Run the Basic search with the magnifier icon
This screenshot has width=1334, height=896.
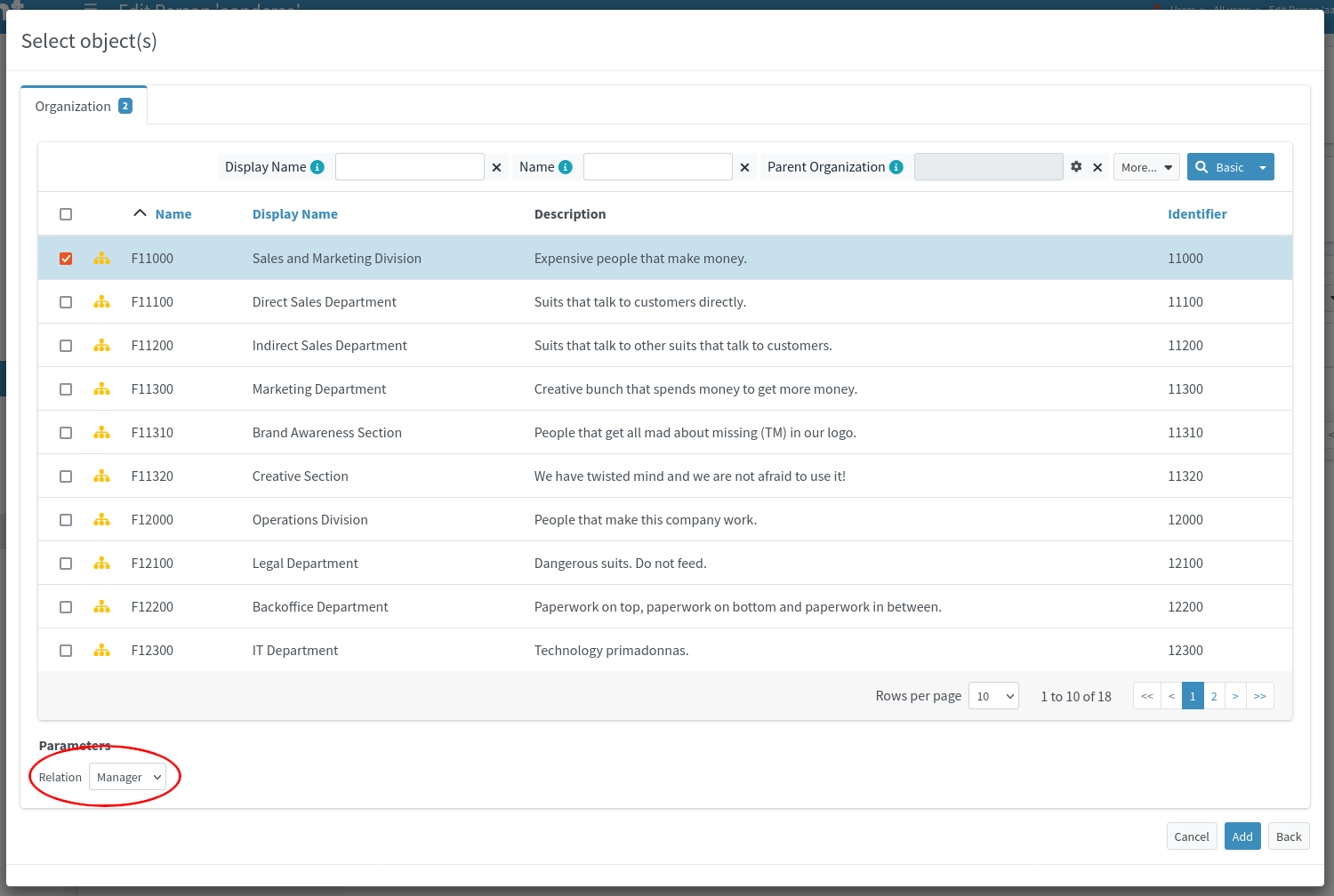click(1203, 166)
